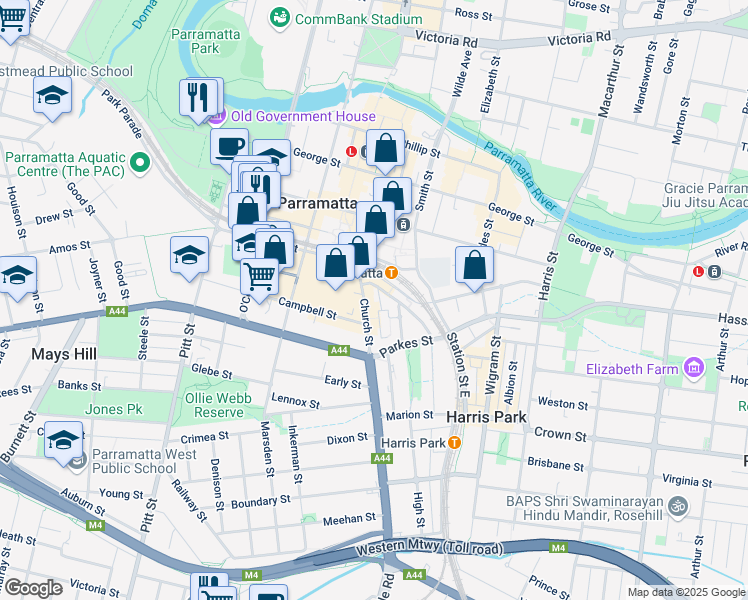Select Elizabeth Farm museum pin
The height and width of the screenshot is (600, 748).
click(694, 368)
